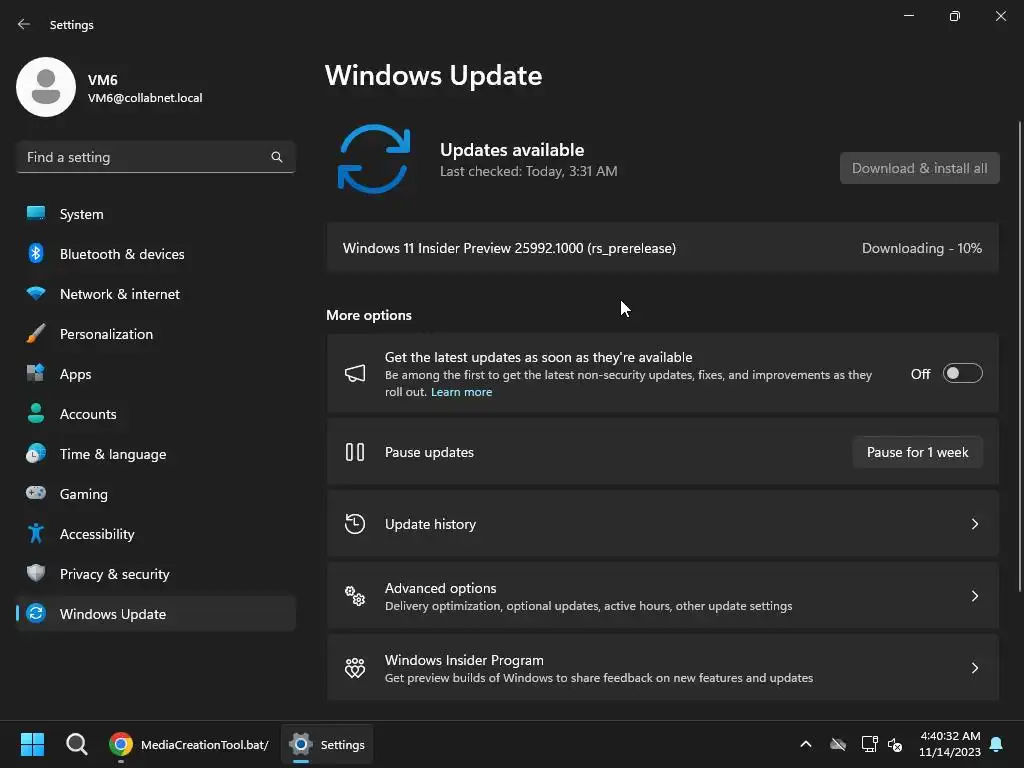Click the Time & language globe icon

(x=36, y=453)
